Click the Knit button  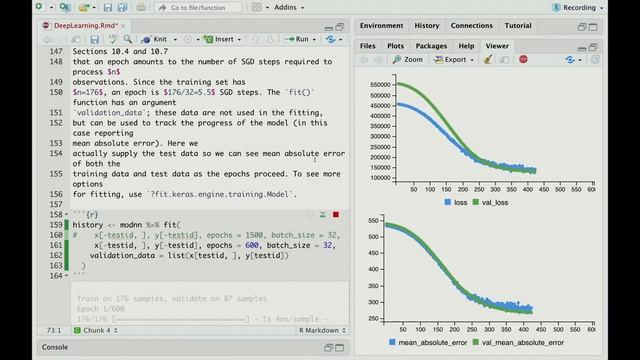pyautogui.click(x=154, y=39)
